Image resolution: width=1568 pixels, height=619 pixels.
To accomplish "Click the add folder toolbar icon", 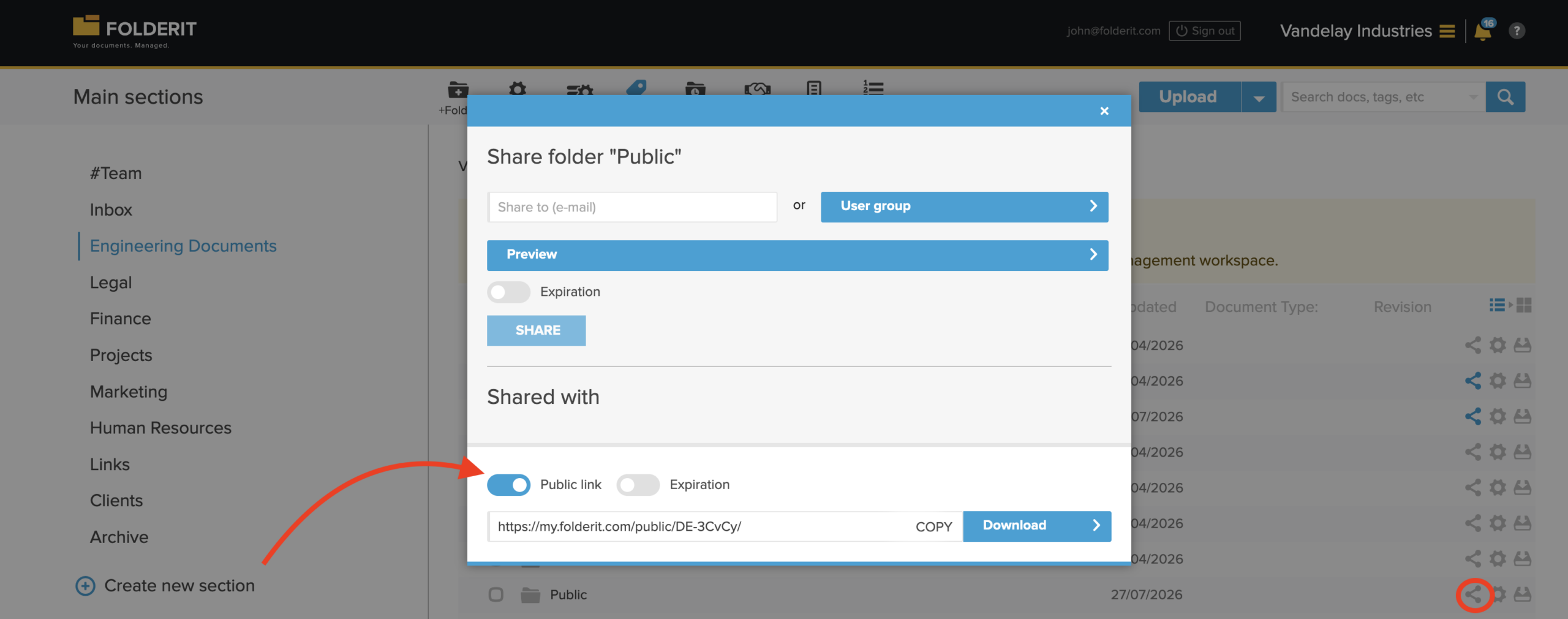I will 458,89.
